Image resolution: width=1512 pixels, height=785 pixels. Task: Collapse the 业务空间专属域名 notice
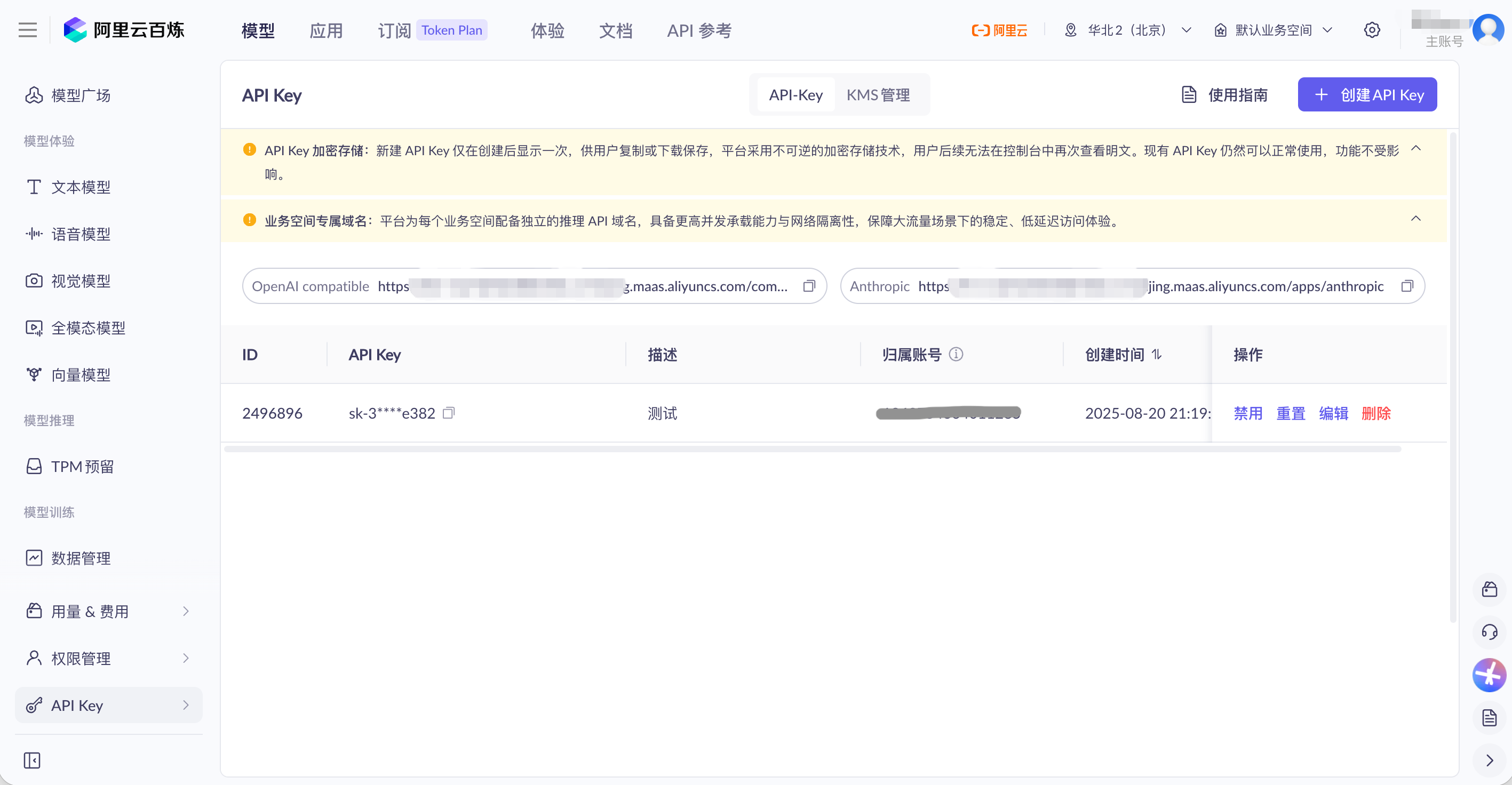point(1416,219)
